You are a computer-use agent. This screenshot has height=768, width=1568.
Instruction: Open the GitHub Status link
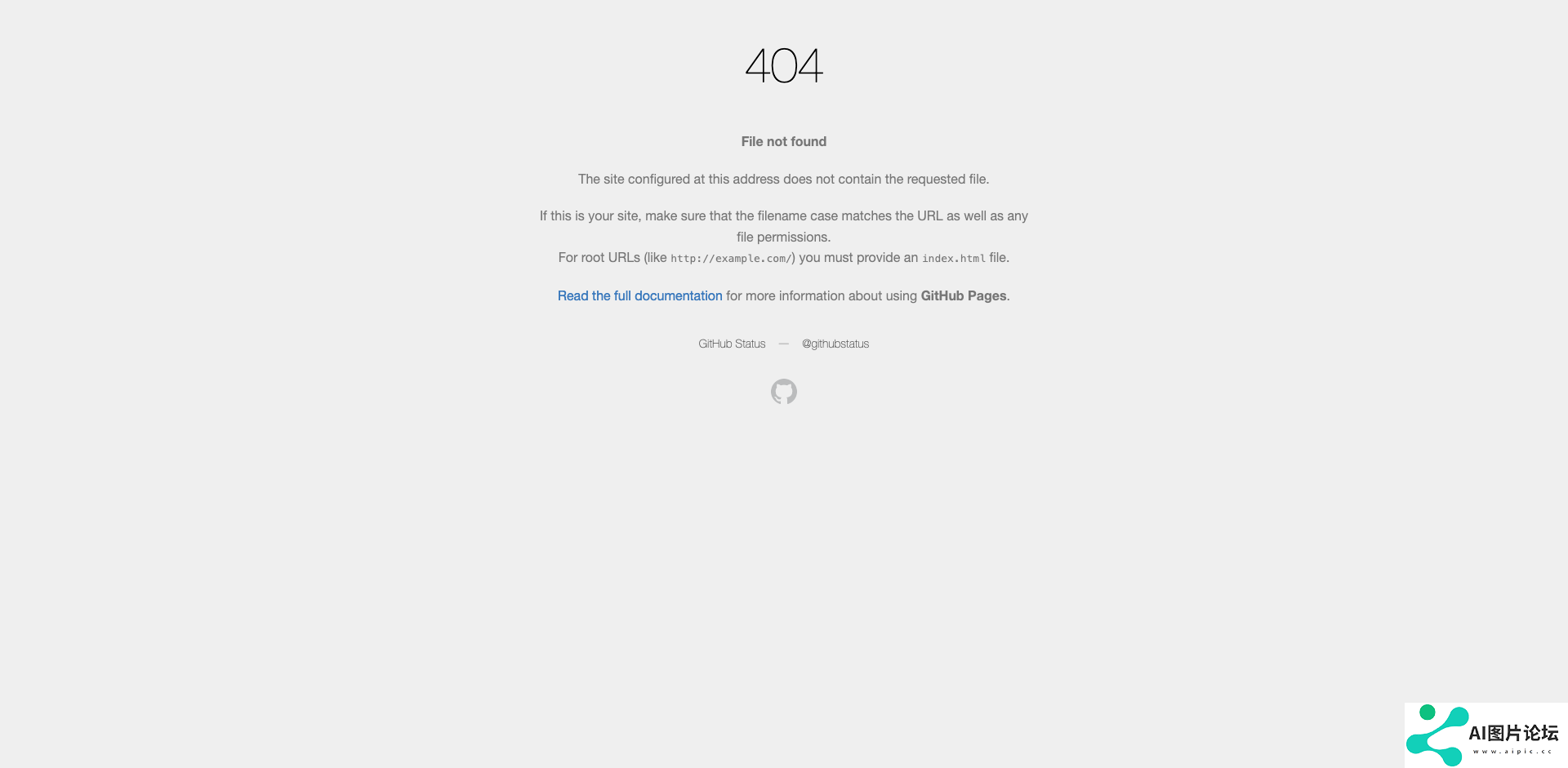tap(732, 344)
